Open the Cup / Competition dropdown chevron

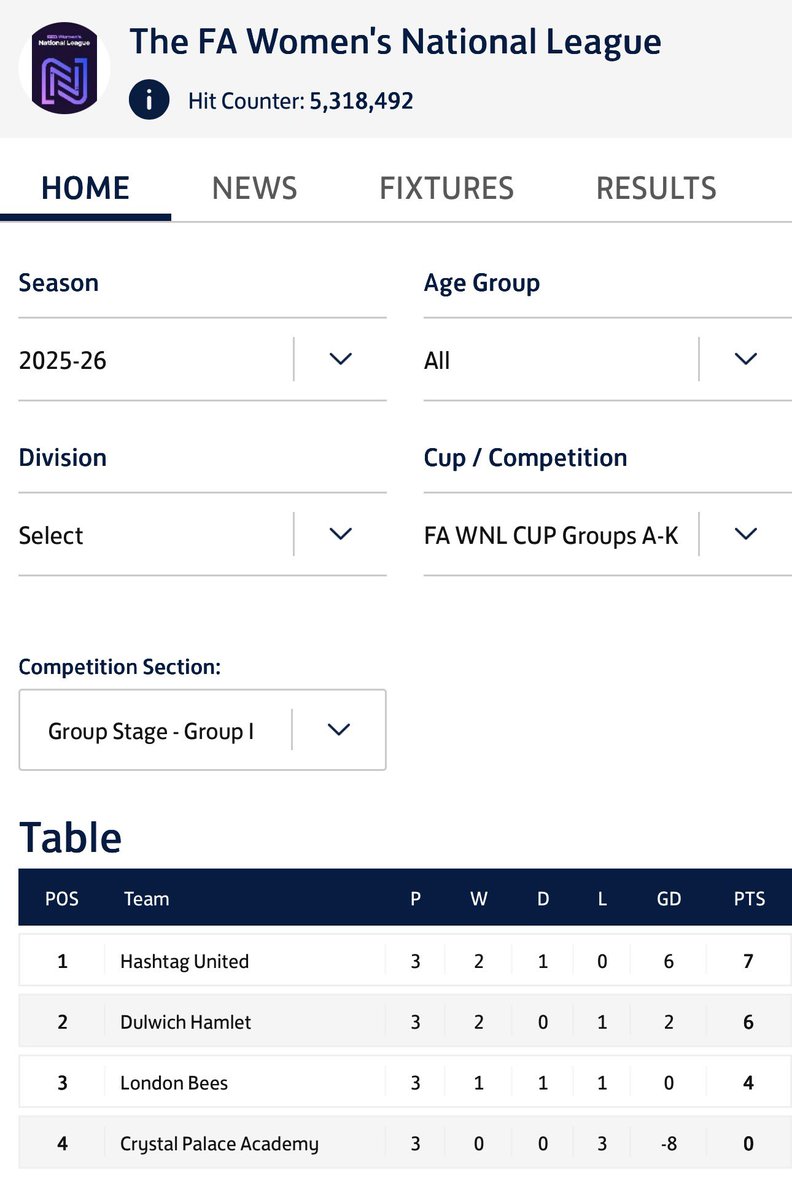[x=746, y=534]
